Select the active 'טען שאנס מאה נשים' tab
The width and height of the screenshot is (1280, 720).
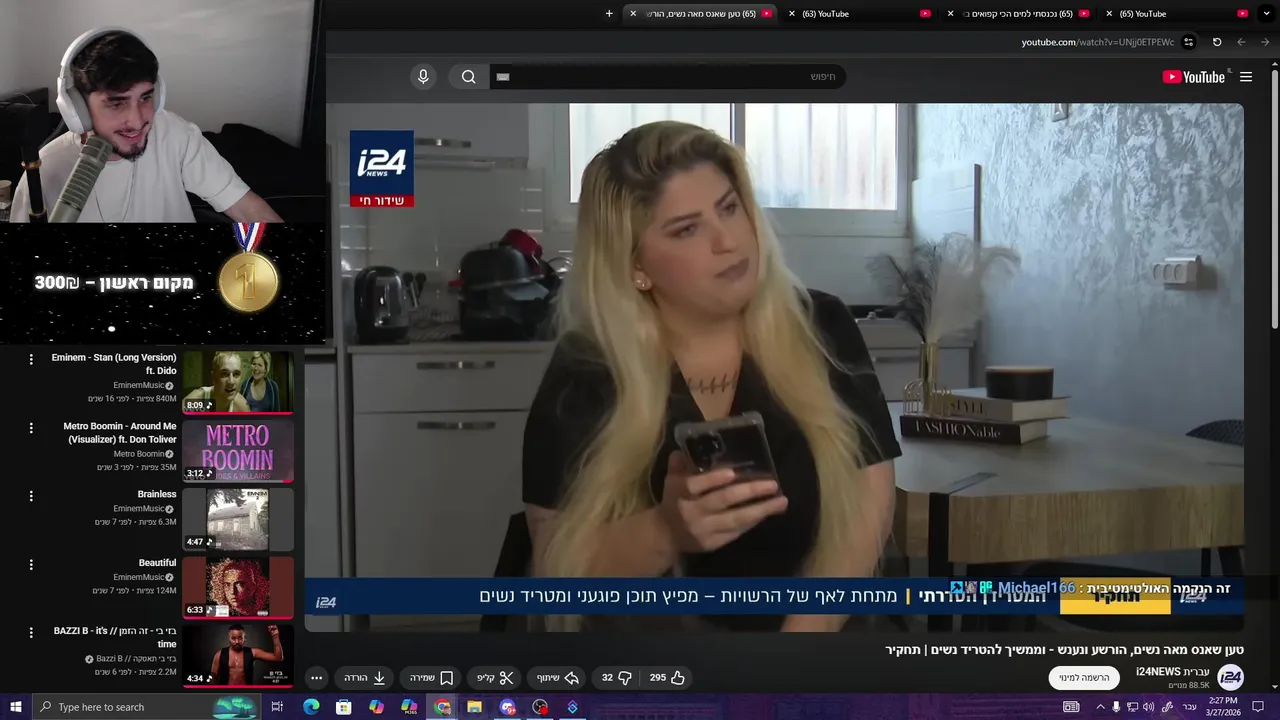[x=700, y=14]
